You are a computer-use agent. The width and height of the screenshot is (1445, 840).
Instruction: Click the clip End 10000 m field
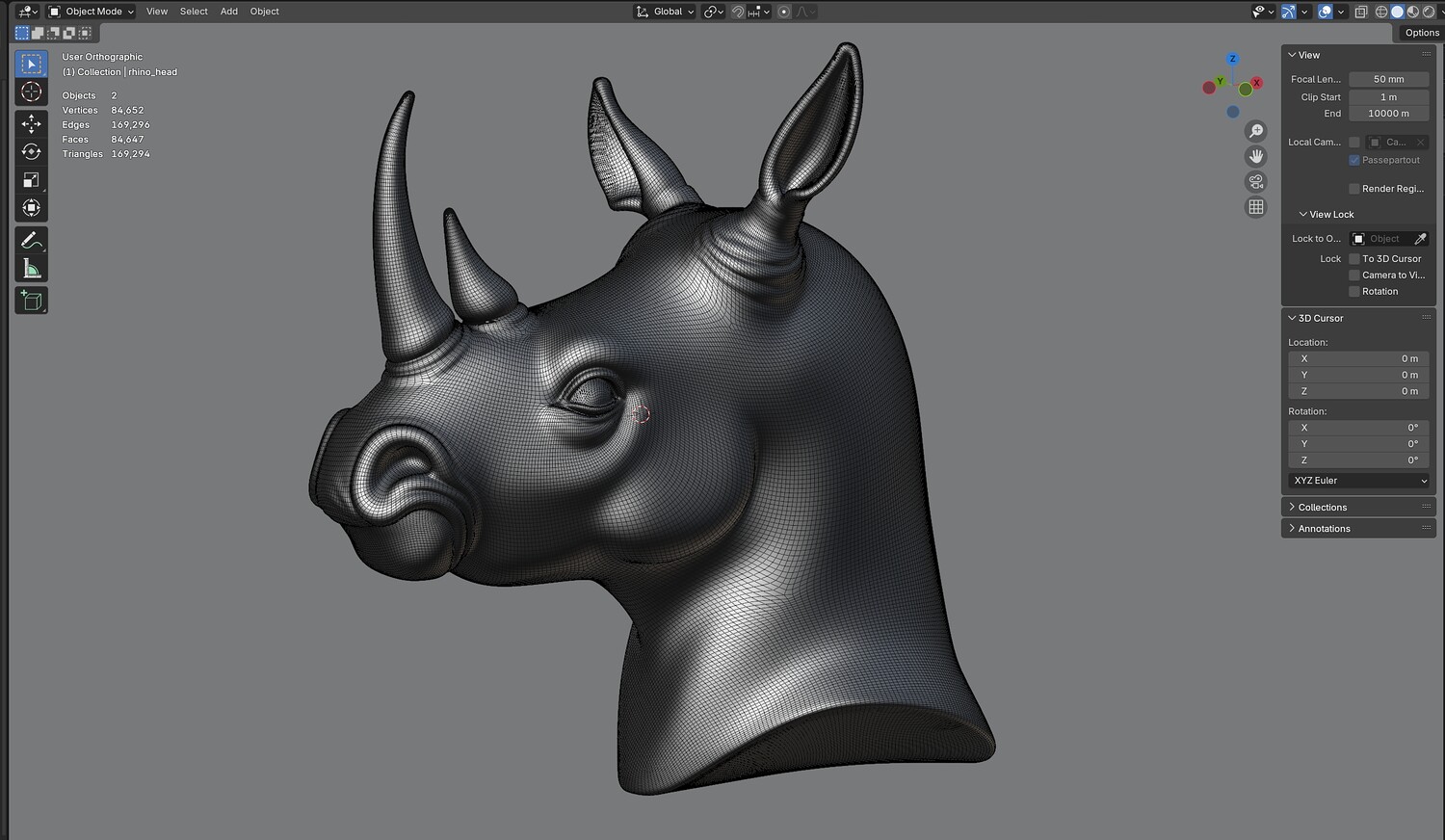pyautogui.click(x=1388, y=114)
